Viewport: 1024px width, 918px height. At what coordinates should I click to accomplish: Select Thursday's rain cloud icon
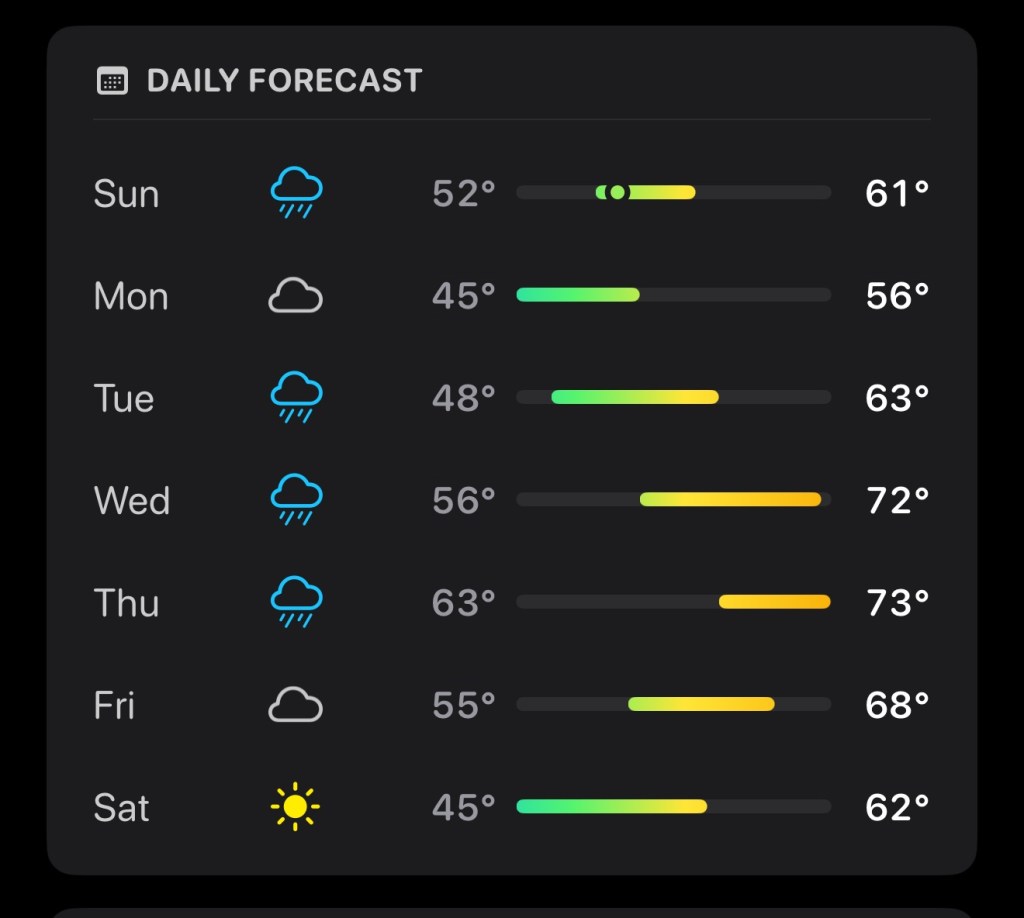coord(296,602)
